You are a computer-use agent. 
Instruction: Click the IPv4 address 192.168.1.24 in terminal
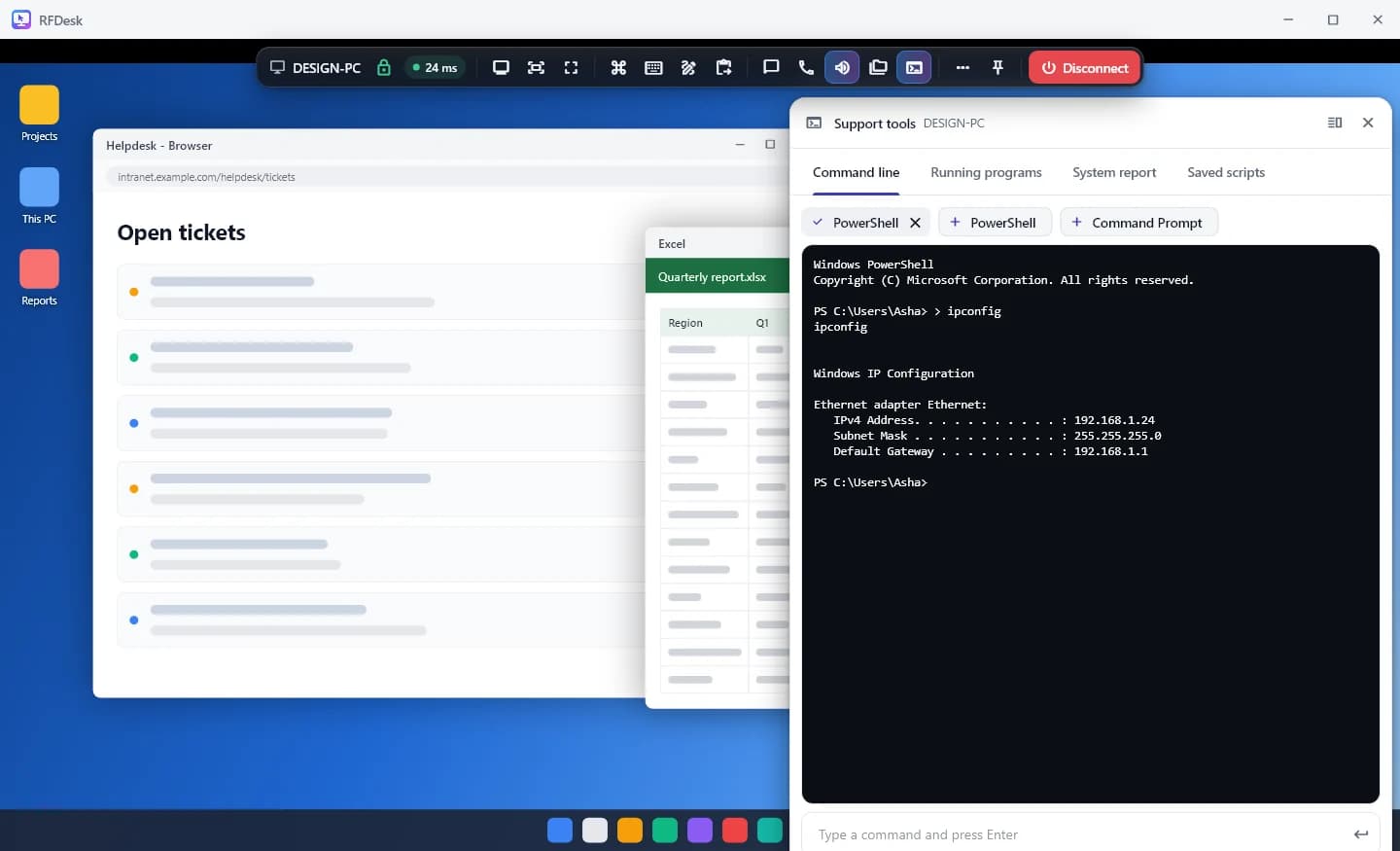point(1114,420)
